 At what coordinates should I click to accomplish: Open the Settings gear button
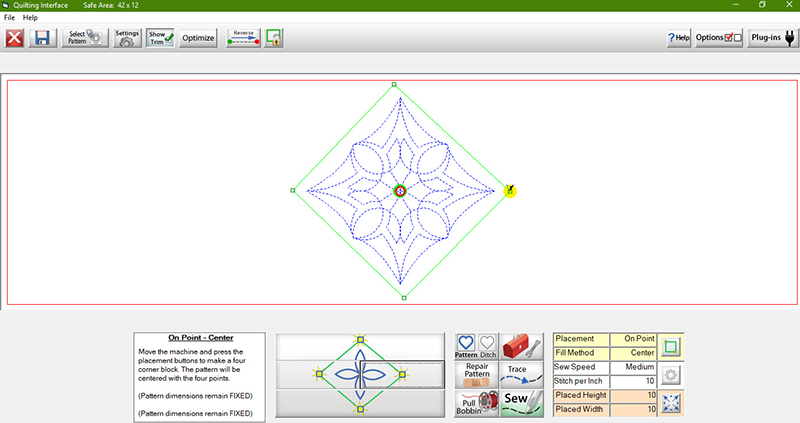coord(127,38)
